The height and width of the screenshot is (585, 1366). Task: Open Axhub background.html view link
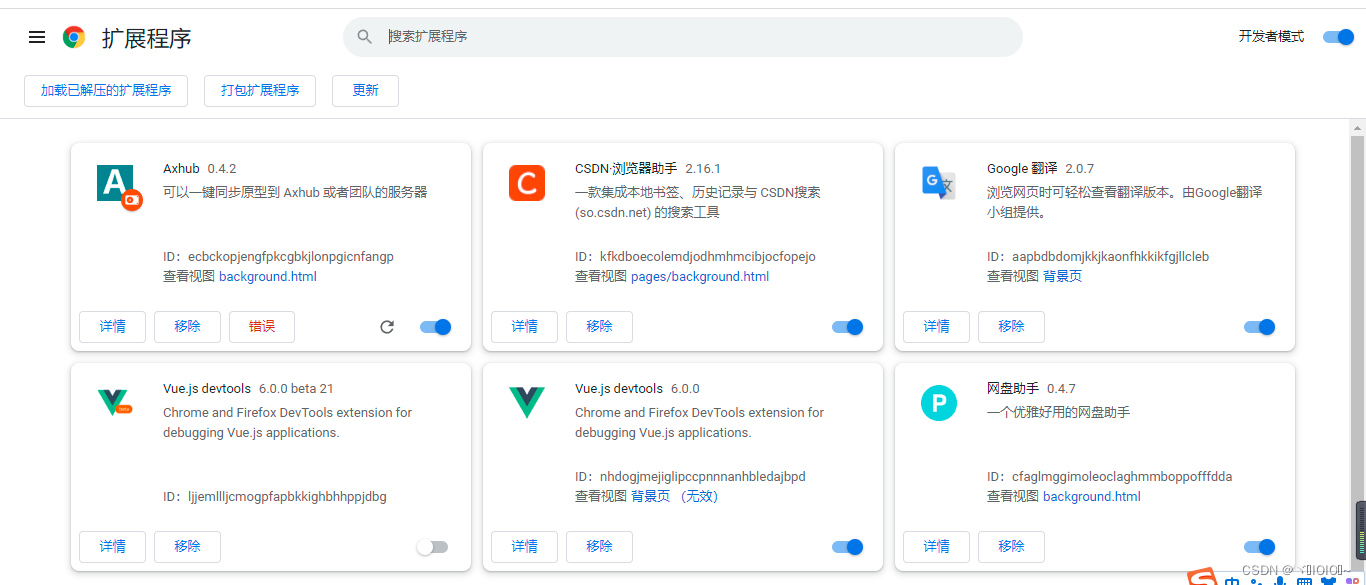tap(268, 277)
